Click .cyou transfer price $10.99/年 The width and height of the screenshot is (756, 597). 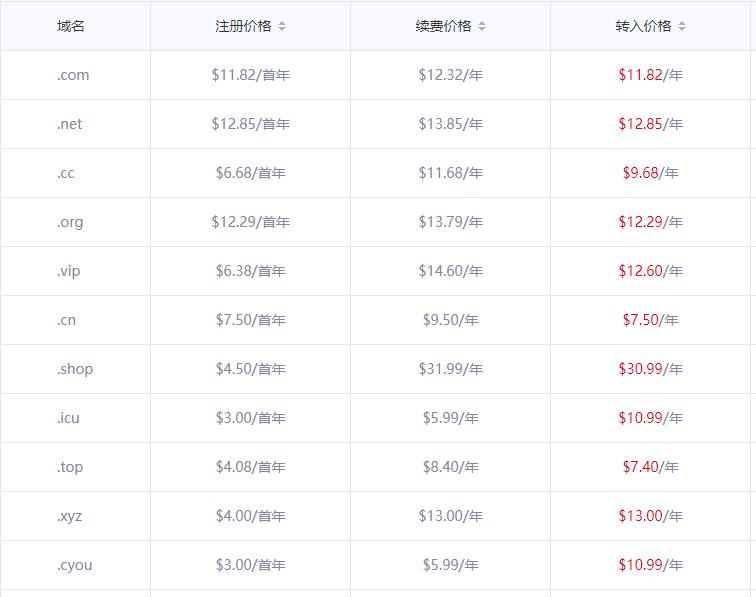[650, 565]
